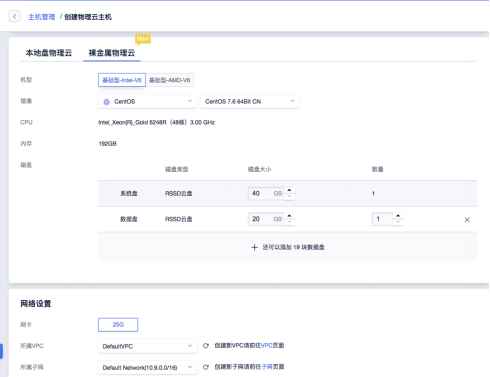Open the 主机管理 breadcrumb link
Image resolution: width=490 pixels, height=378 pixels.
click(42, 17)
